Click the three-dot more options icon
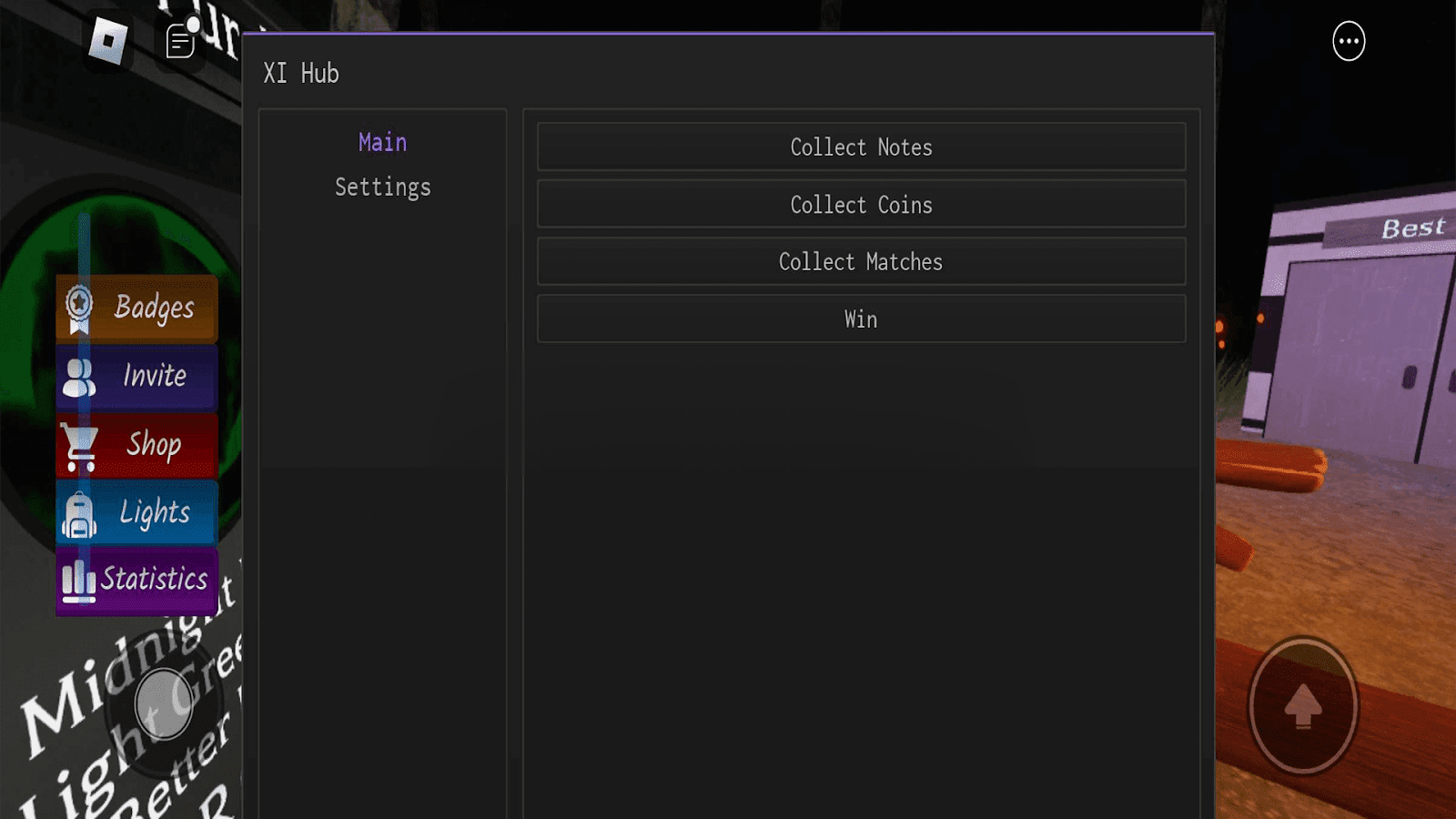This screenshot has height=819, width=1456. pyautogui.click(x=1348, y=41)
